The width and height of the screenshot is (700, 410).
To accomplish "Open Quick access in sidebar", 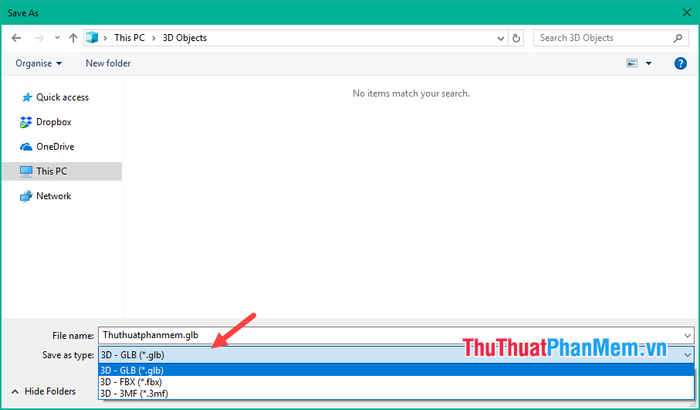I will pyautogui.click(x=62, y=97).
